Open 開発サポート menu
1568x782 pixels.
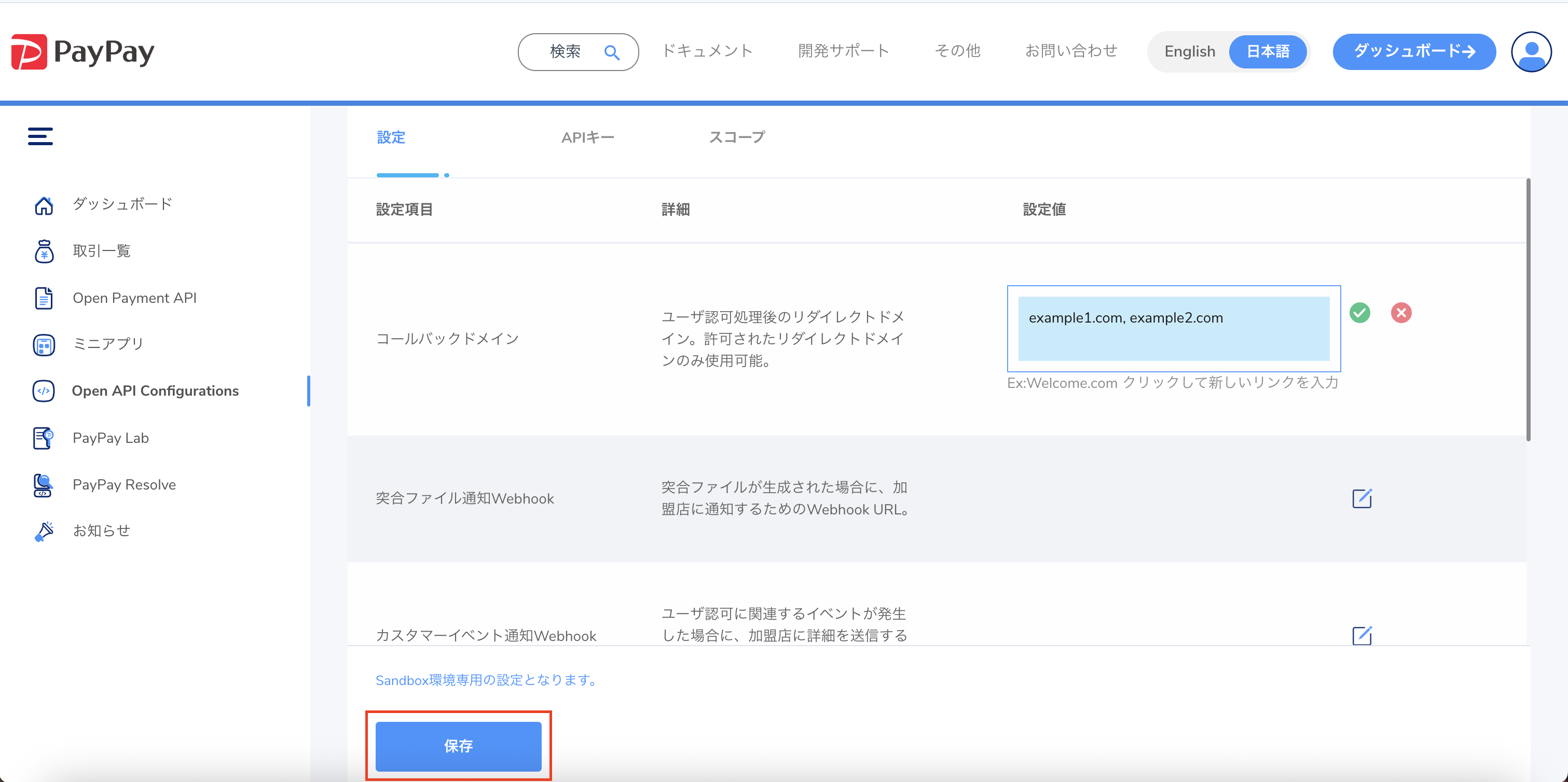[844, 51]
